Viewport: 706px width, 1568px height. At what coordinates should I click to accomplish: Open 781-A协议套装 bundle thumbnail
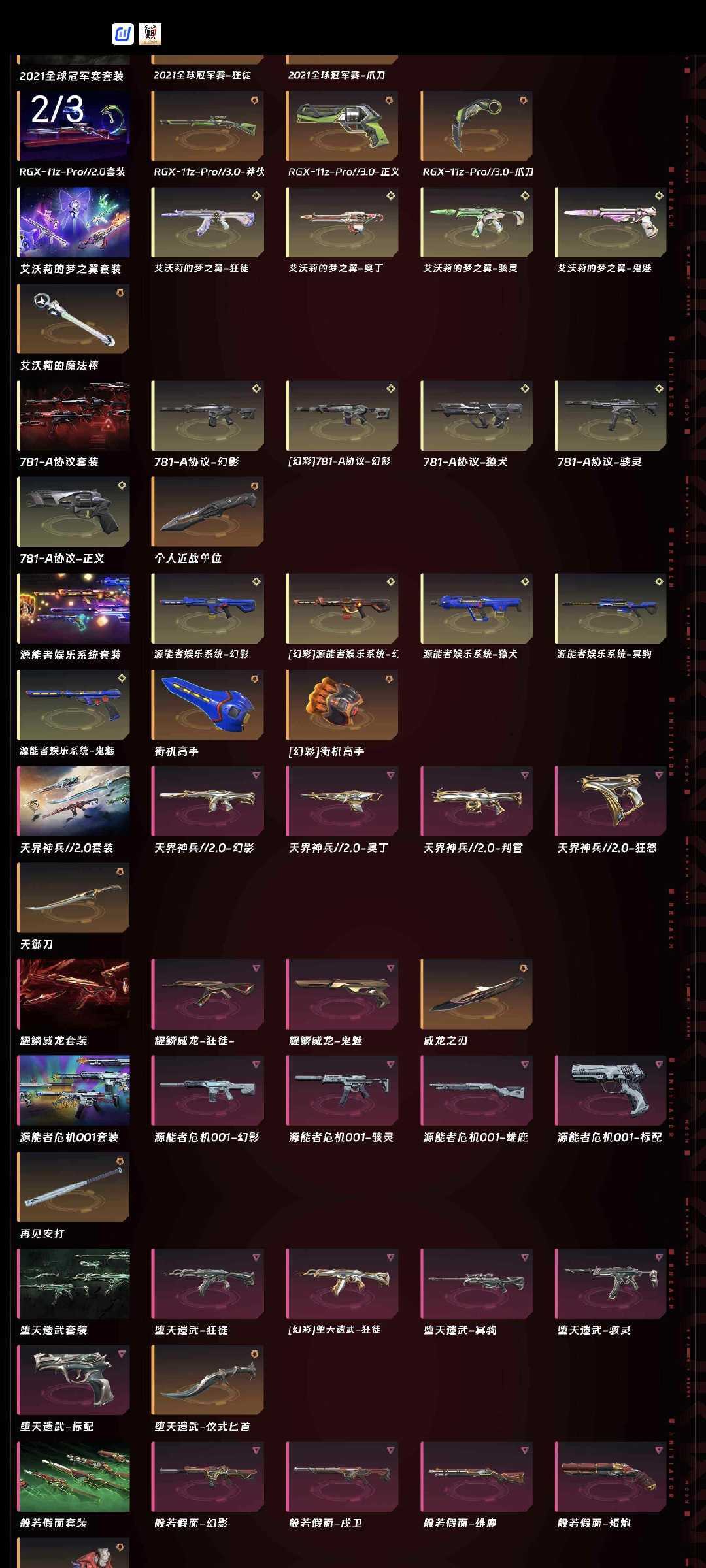73,416
